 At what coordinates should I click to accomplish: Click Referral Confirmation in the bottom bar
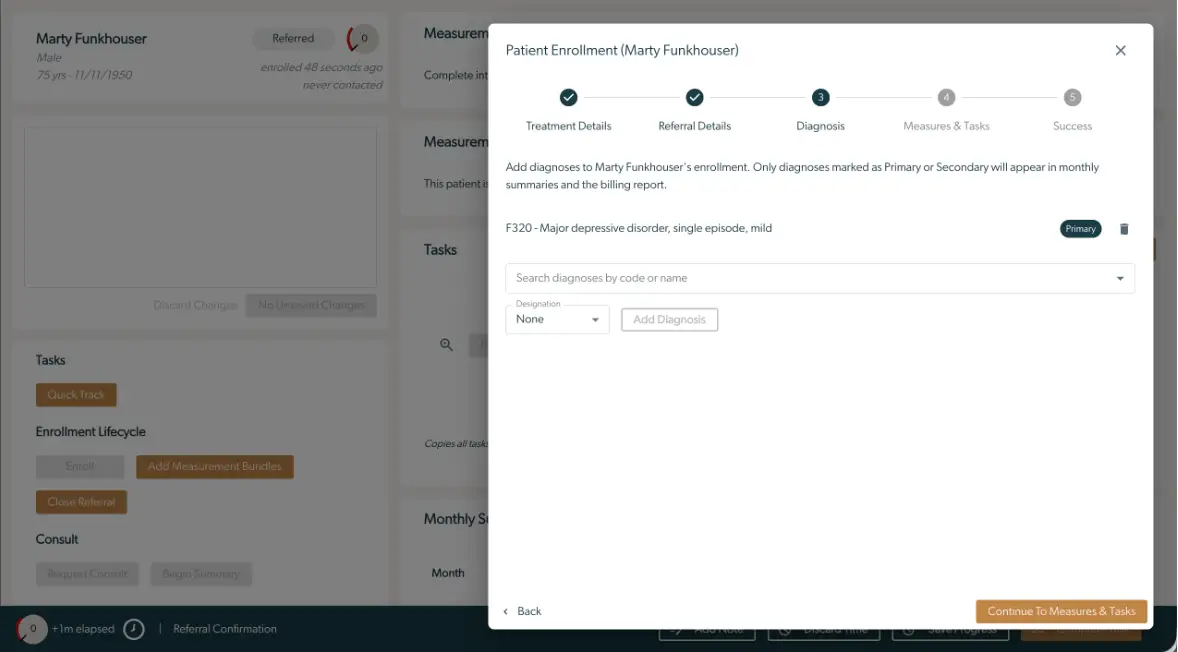coord(222,629)
